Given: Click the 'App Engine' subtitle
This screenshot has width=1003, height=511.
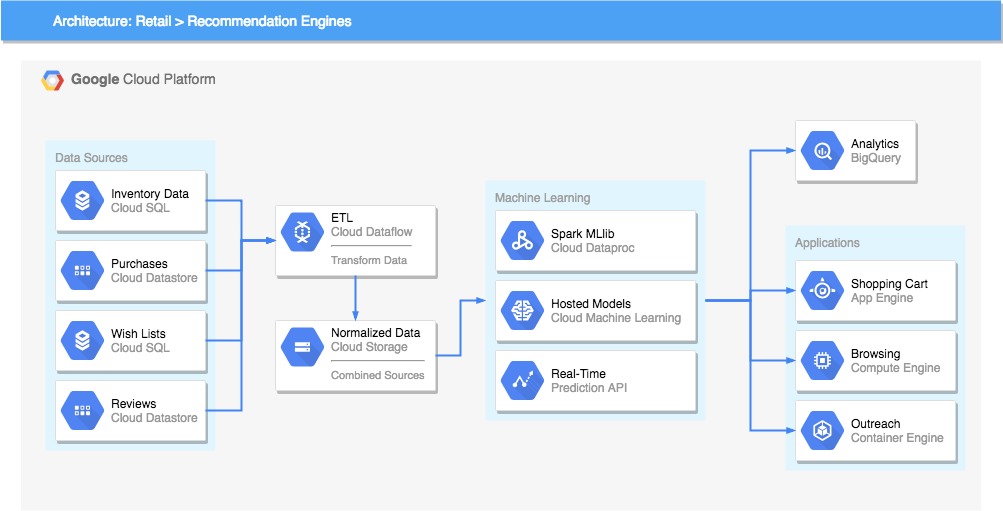Looking at the screenshot, I should (x=881, y=298).
